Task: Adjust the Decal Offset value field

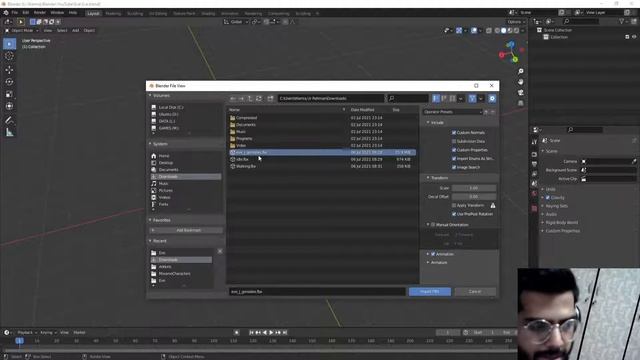Action: point(474,197)
